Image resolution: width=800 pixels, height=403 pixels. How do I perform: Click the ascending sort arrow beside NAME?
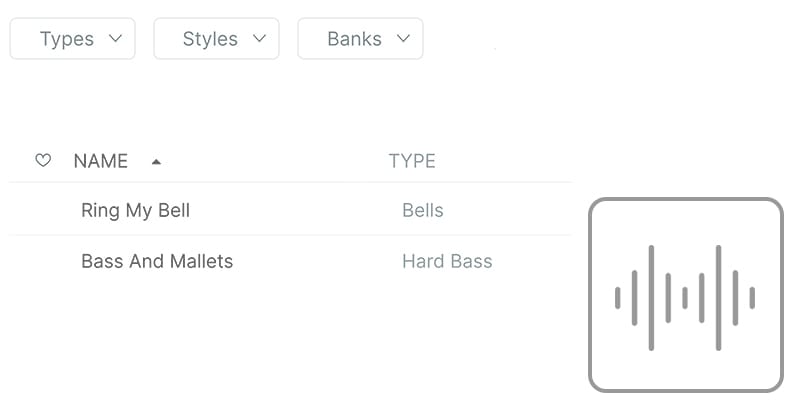[x=156, y=161]
